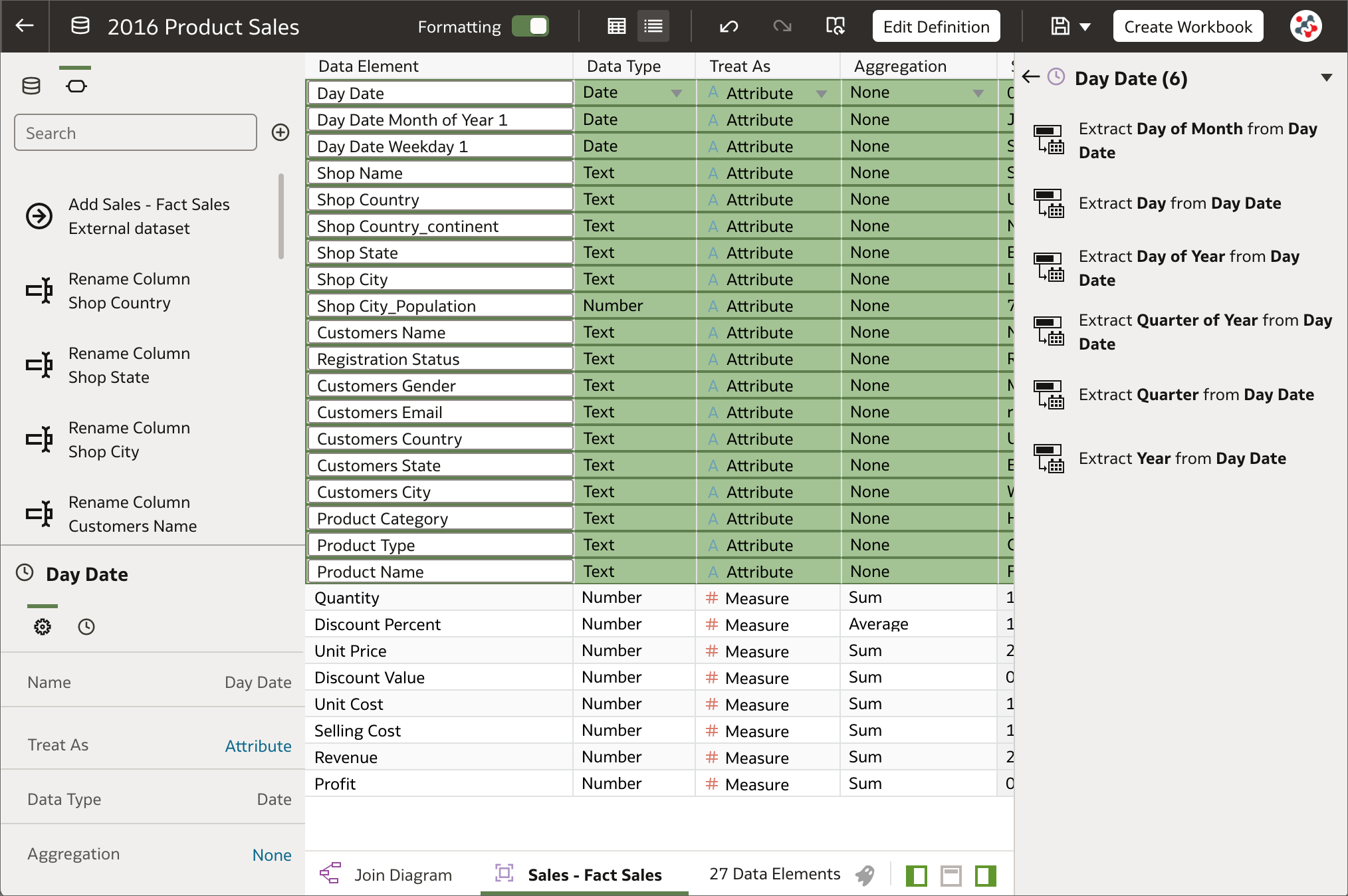Collapse the Day Date recommendations panel
The image size is (1348, 896).
coord(1327,76)
